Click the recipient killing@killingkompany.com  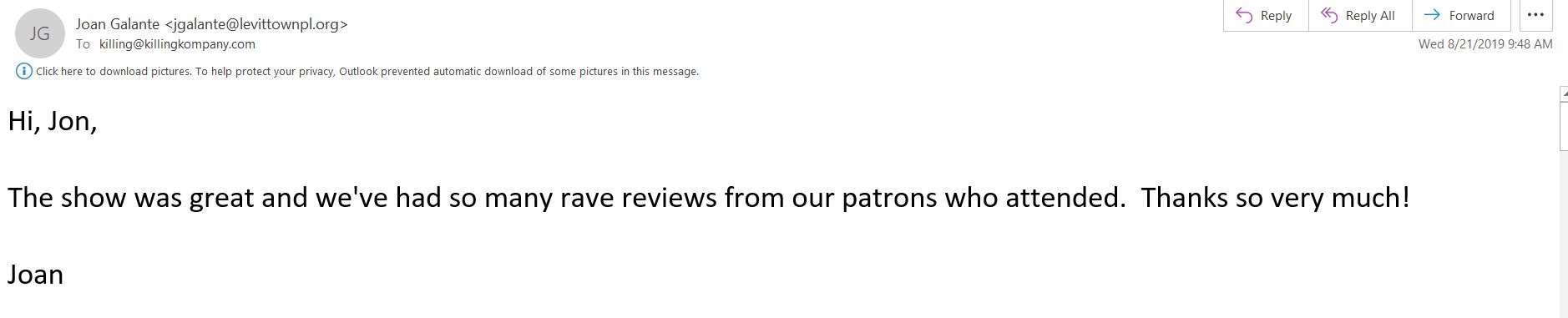pyautogui.click(x=177, y=44)
